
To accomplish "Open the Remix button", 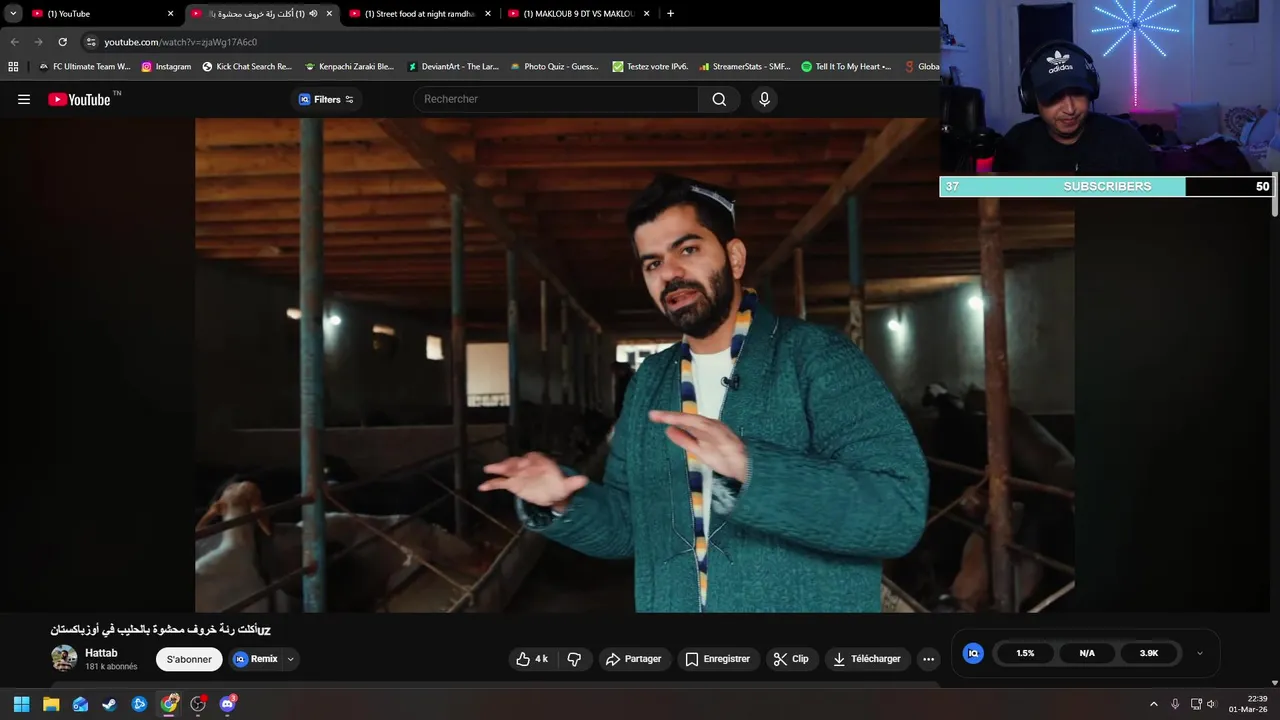I will pyautogui.click(x=256, y=659).
